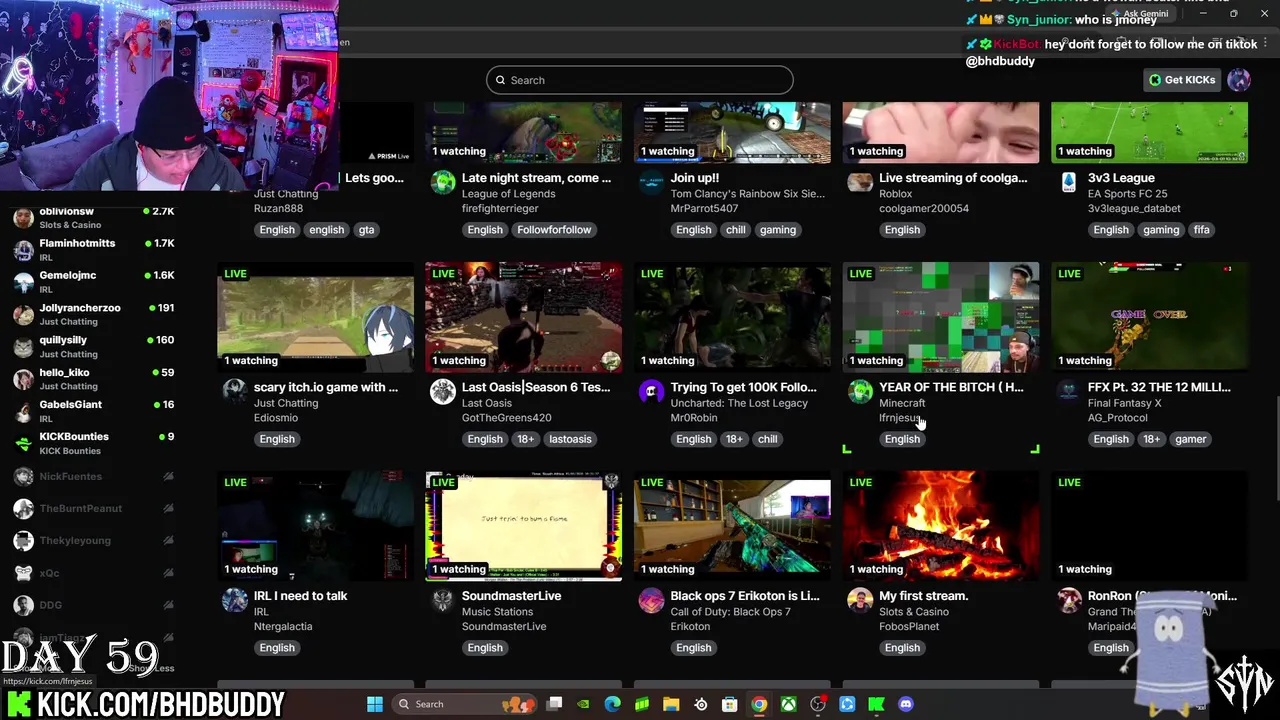Open the Ifrnjesus channel name link

(899, 418)
